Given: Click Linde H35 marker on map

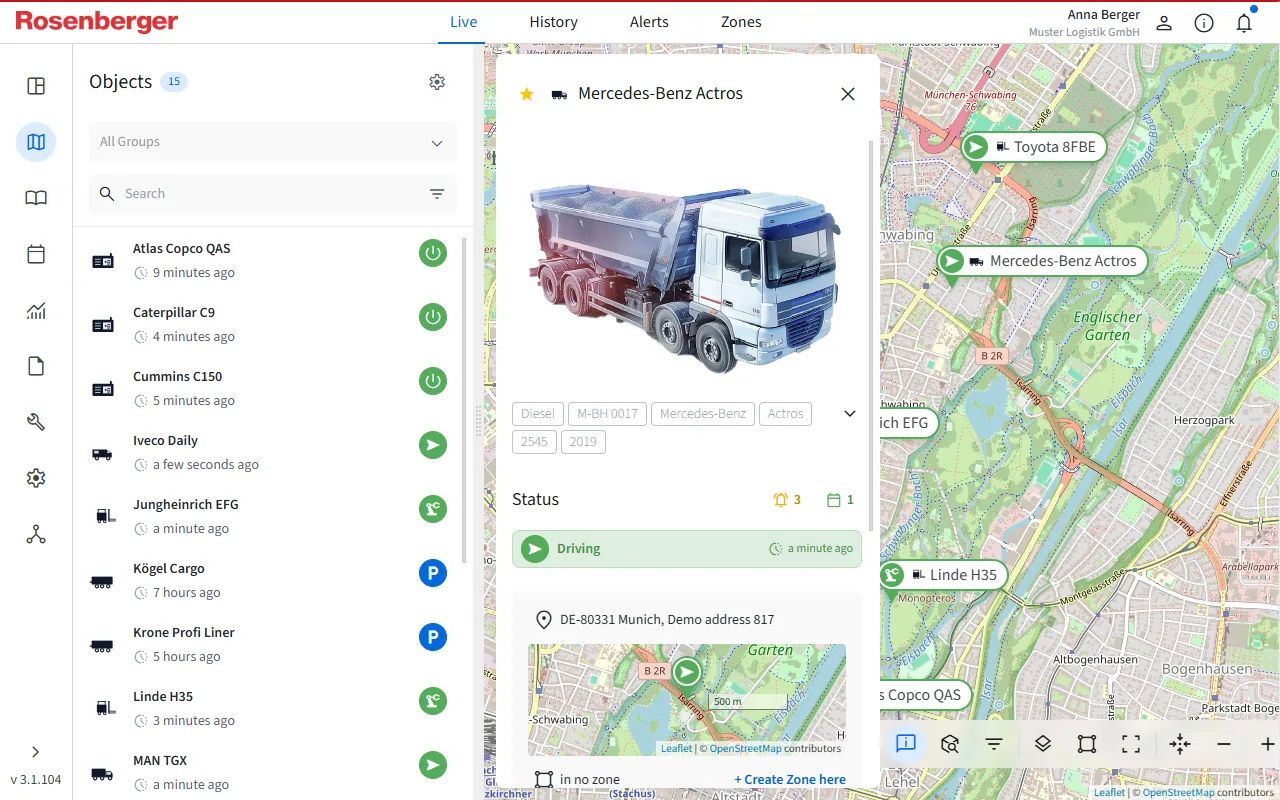Looking at the screenshot, I should pos(942,575).
